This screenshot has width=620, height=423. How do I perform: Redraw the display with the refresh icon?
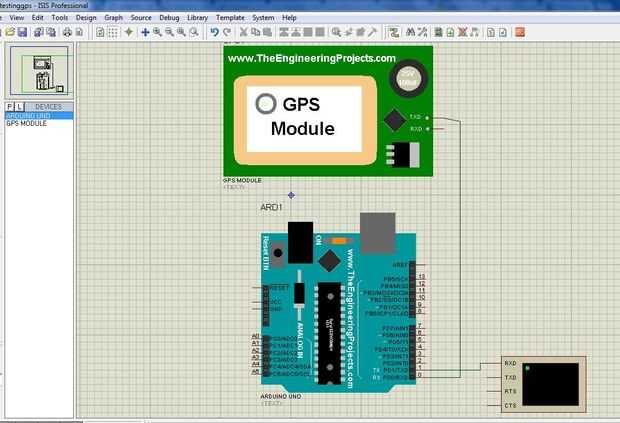point(100,32)
